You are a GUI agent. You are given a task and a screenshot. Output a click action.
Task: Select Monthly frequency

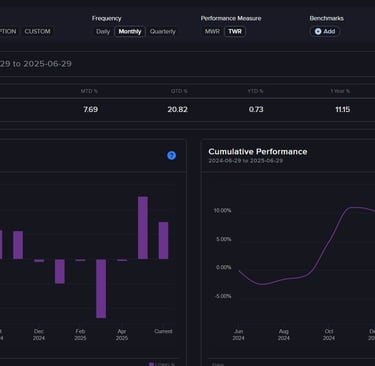coord(130,32)
